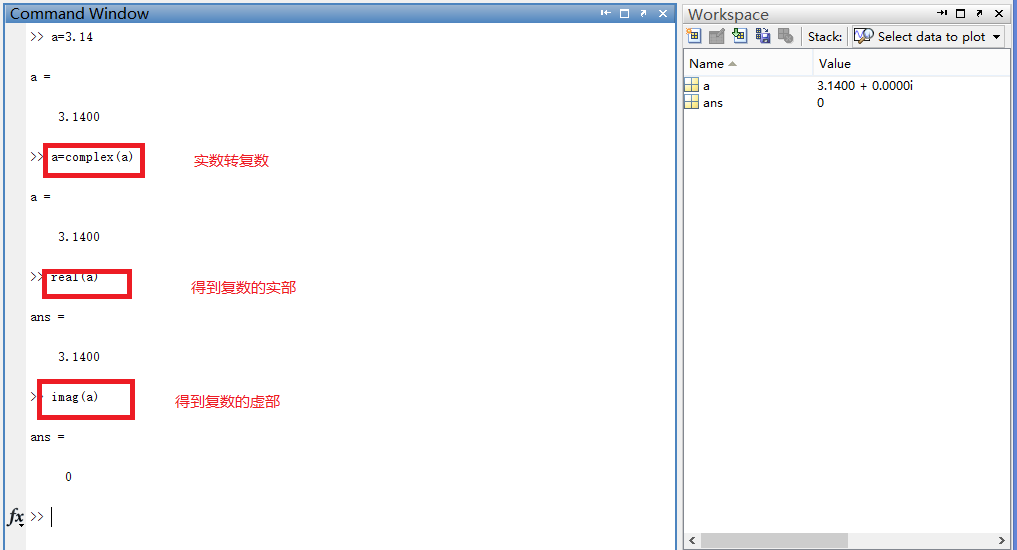
Task: Maximize the Command Window panel
Action: click(625, 13)
